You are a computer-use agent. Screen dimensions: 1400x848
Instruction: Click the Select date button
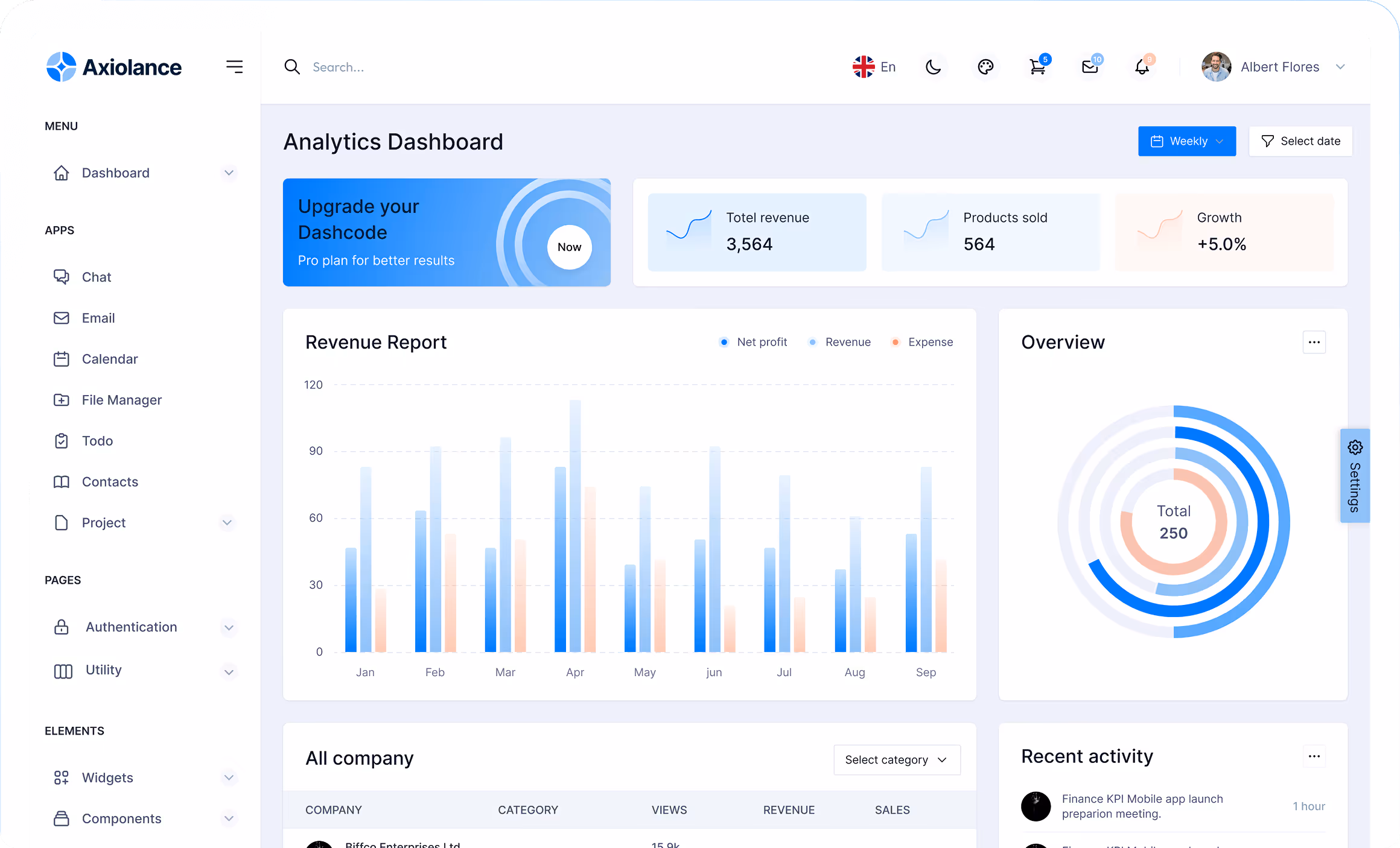click(1300, 141)
